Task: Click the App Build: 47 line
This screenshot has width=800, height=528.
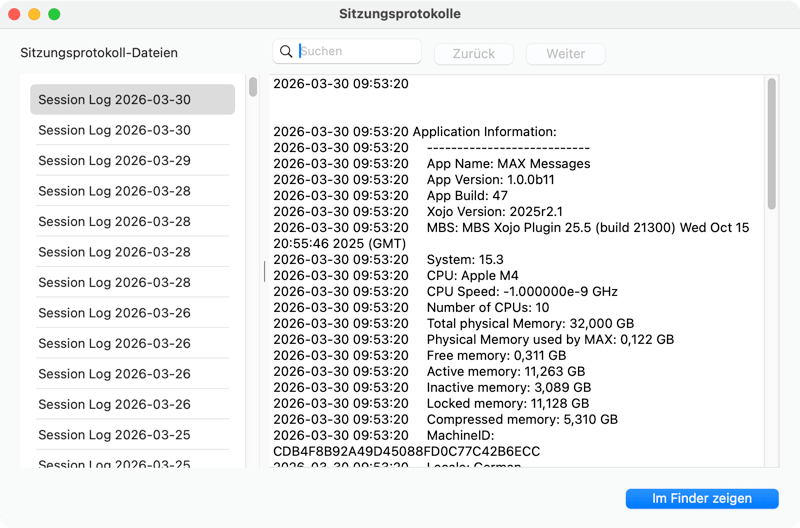Action: [x=390, y=196]
